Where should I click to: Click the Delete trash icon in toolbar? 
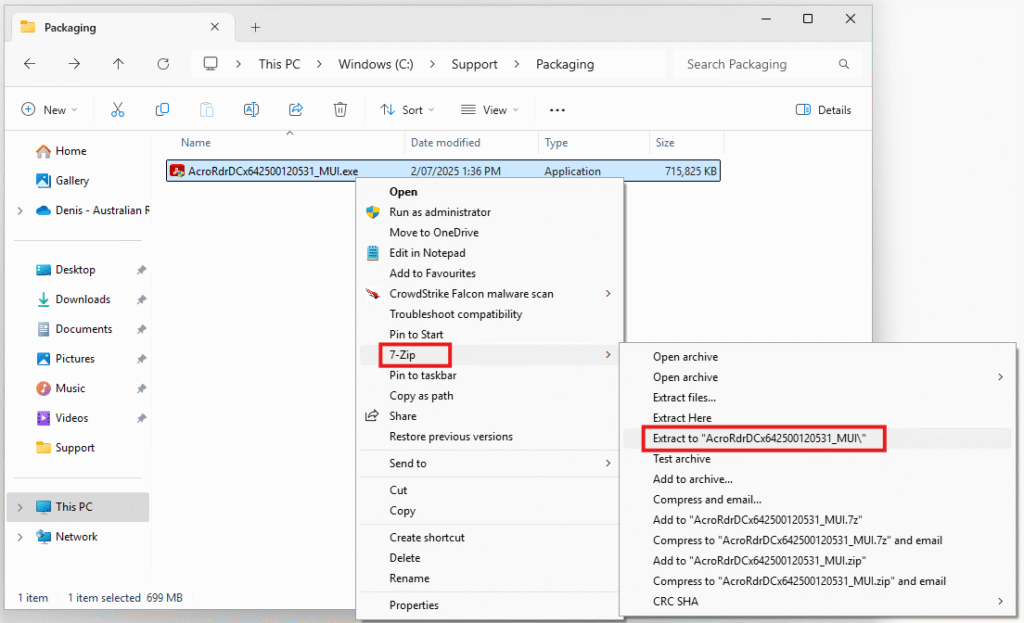[340, 110]
